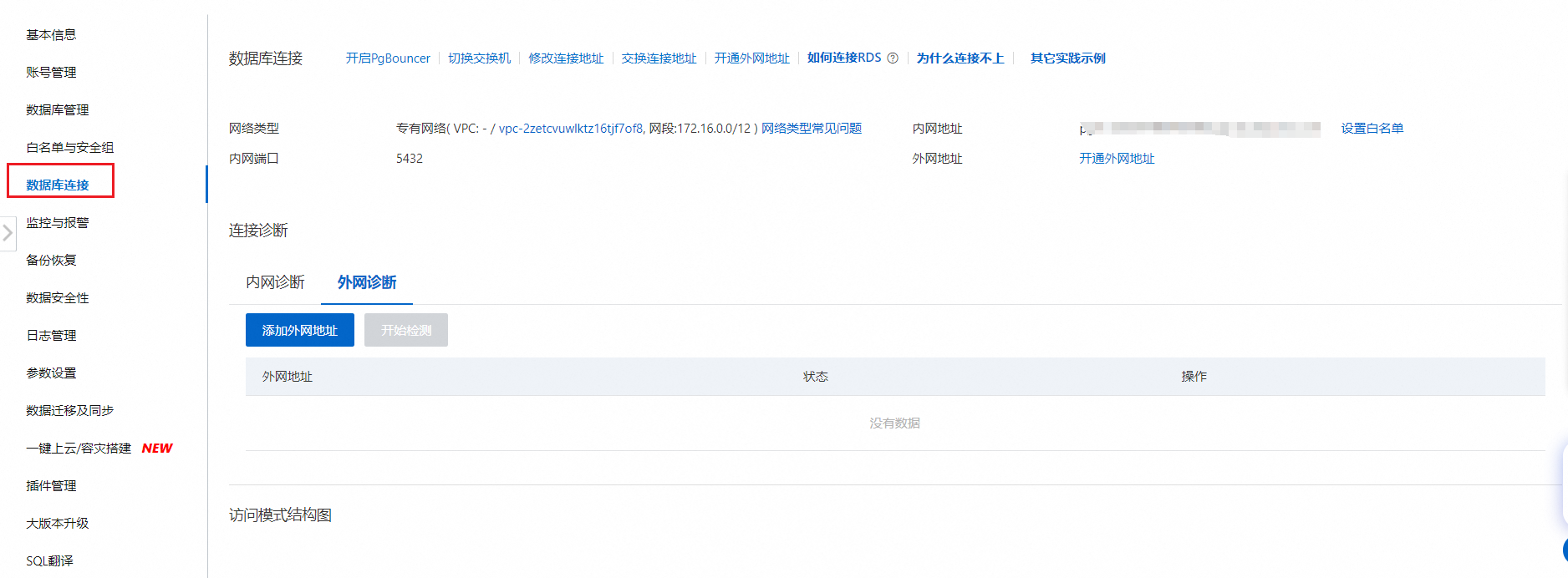
Task: Open 数据迁移及同步 sidebar item
Action: (70, 411)
